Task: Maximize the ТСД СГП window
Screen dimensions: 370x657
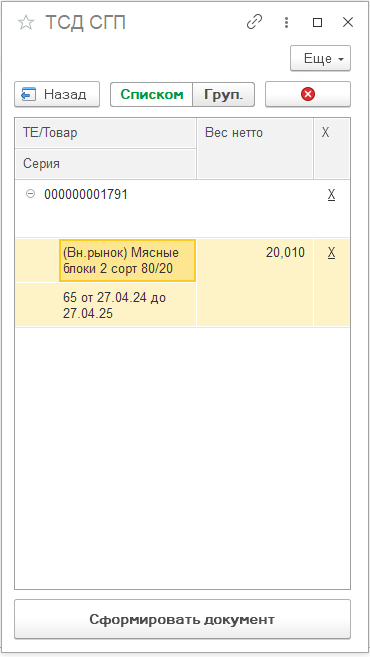Action: (318, 22)
